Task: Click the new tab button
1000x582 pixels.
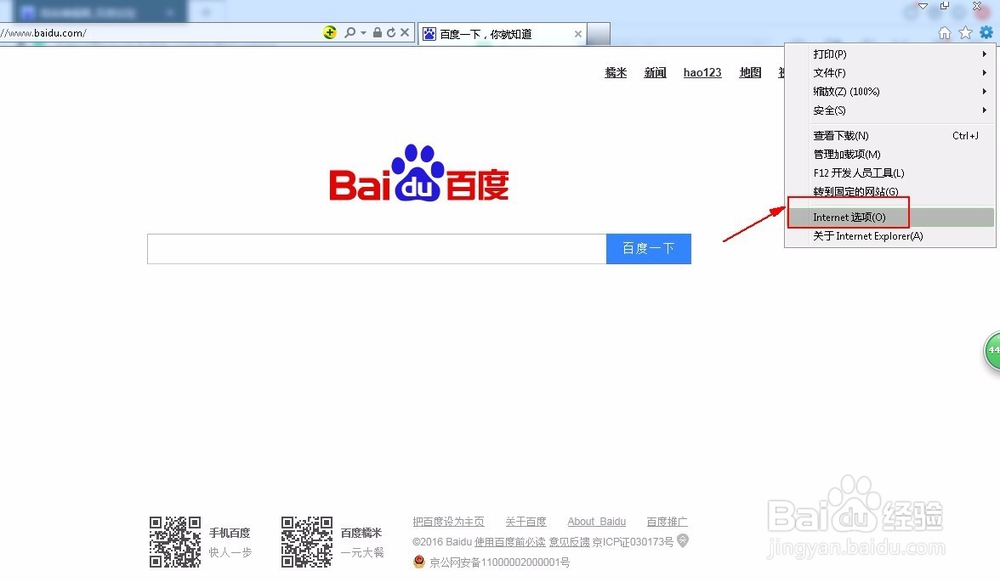Action: point(598,34)
